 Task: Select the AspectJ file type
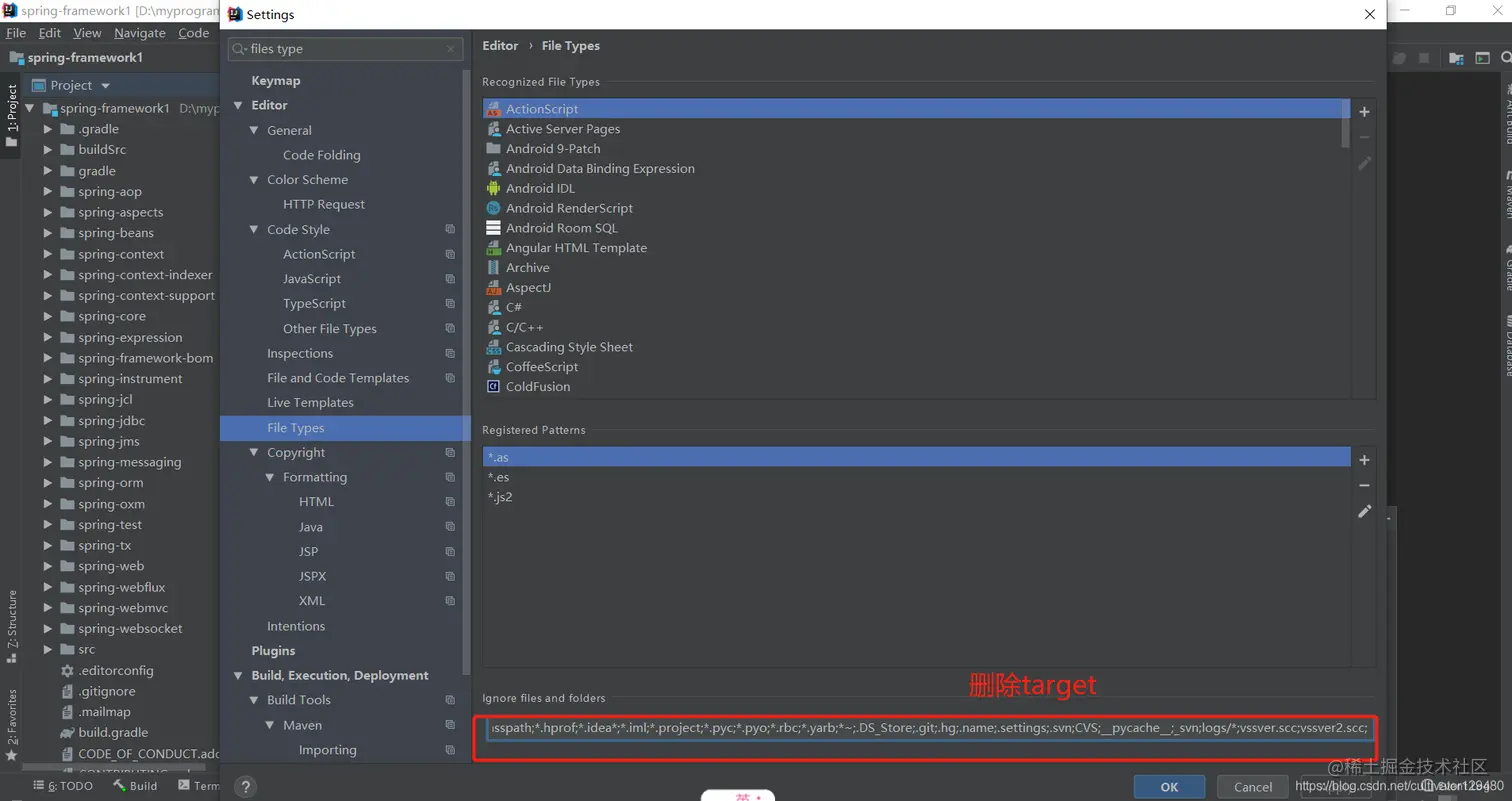tap(528, 288)
